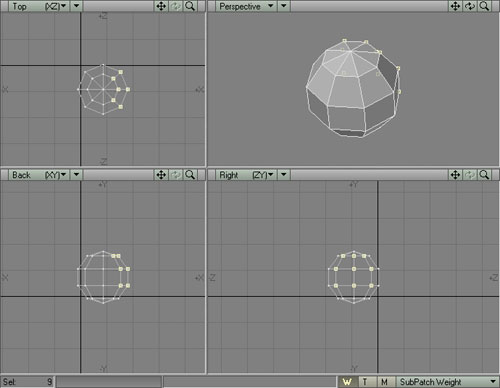Click the rotate icon in Right viewport

pos(470,175)
